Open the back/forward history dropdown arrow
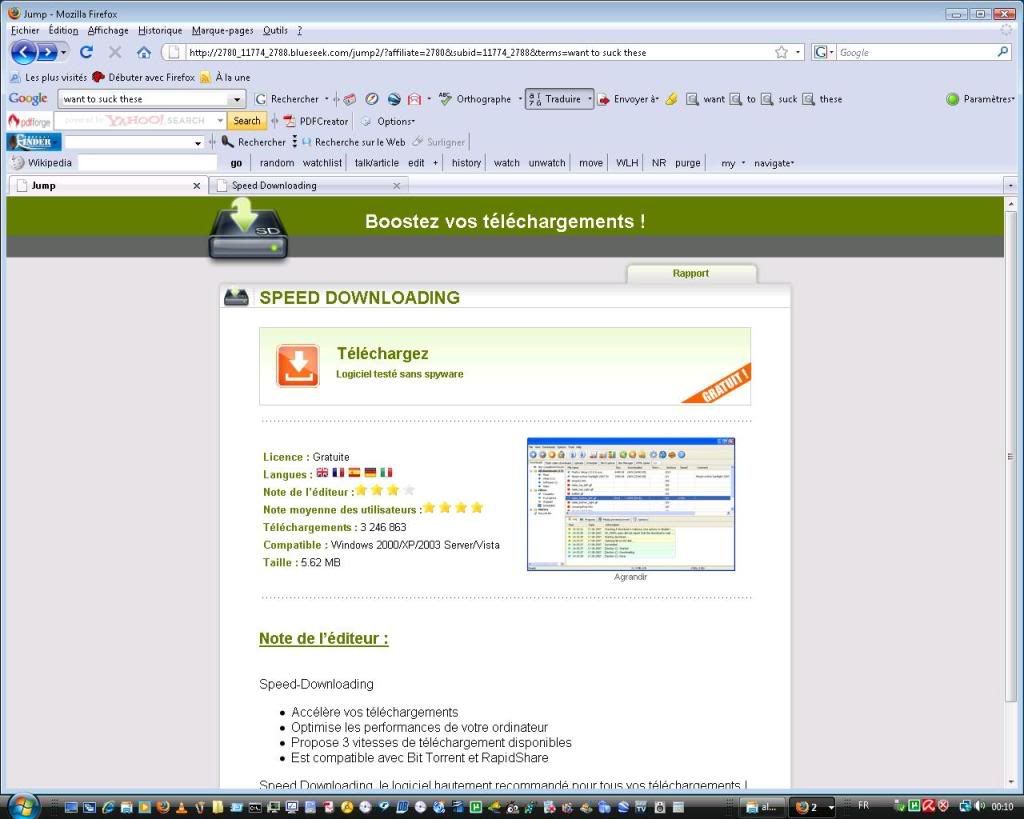This screenshot has height=819, width=1024. click(x=63, y=53)
